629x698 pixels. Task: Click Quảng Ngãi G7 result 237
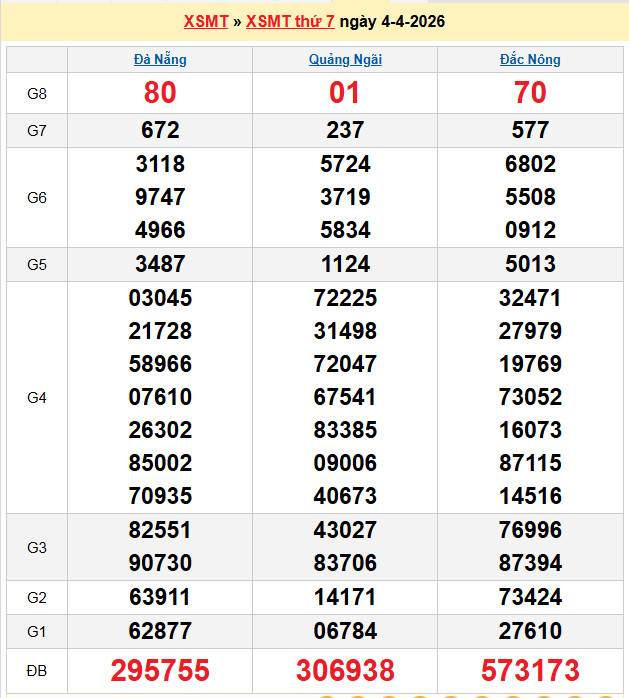pyautogui.click(x=345, y=130)
